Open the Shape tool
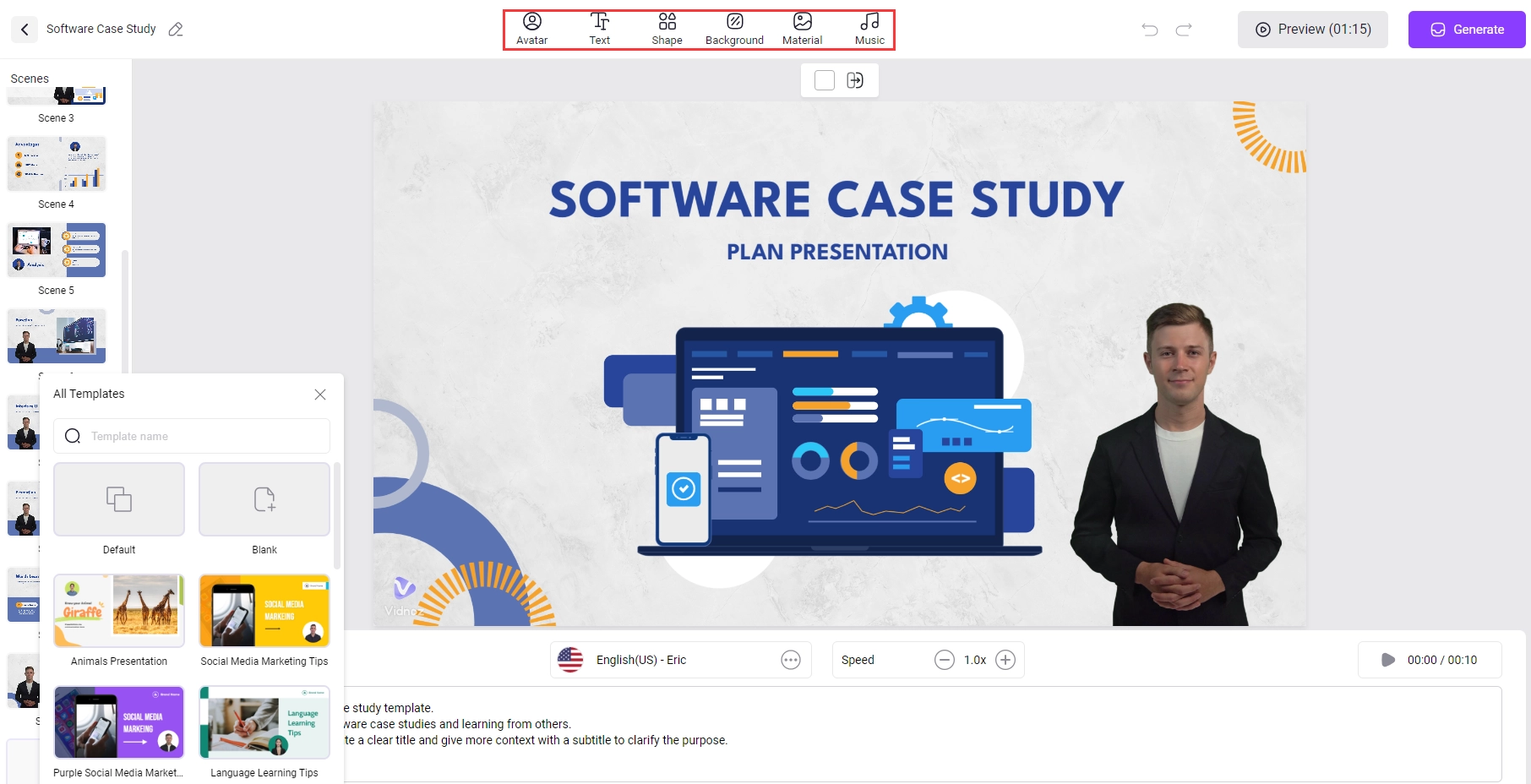This screenshot has width=1531, height=784. coord(667,29)
